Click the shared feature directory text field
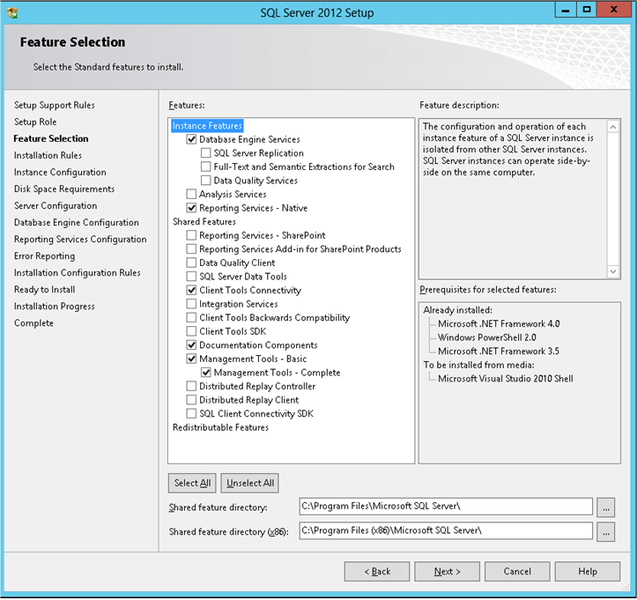Viewport: 637px width, 600px height. (x=445, y=507)
